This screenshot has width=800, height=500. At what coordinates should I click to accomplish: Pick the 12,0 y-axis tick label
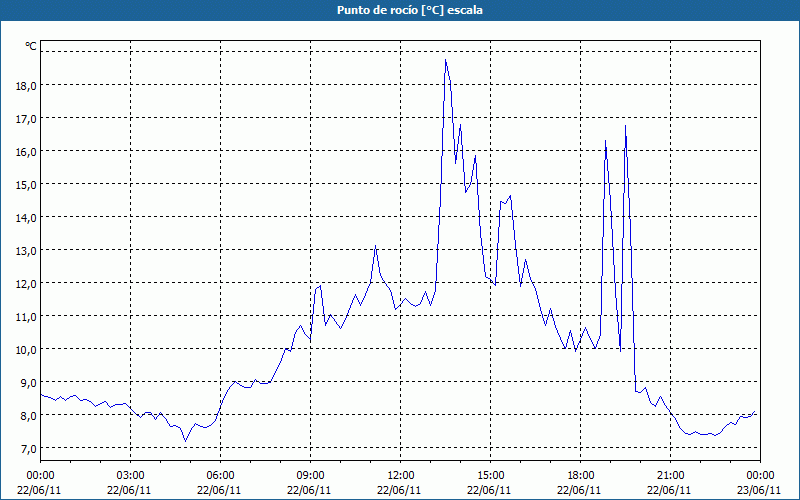click(26, 284)
